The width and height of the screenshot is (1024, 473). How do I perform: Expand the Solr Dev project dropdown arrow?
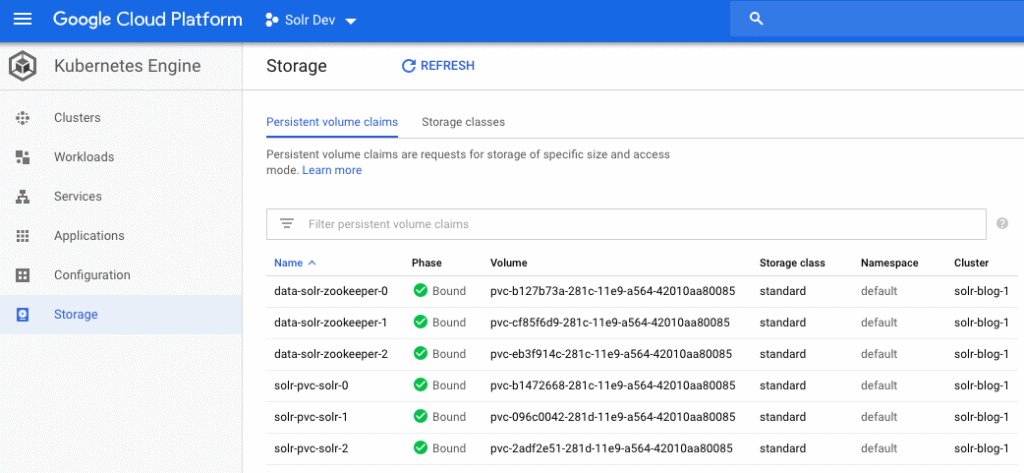(351, 21)
